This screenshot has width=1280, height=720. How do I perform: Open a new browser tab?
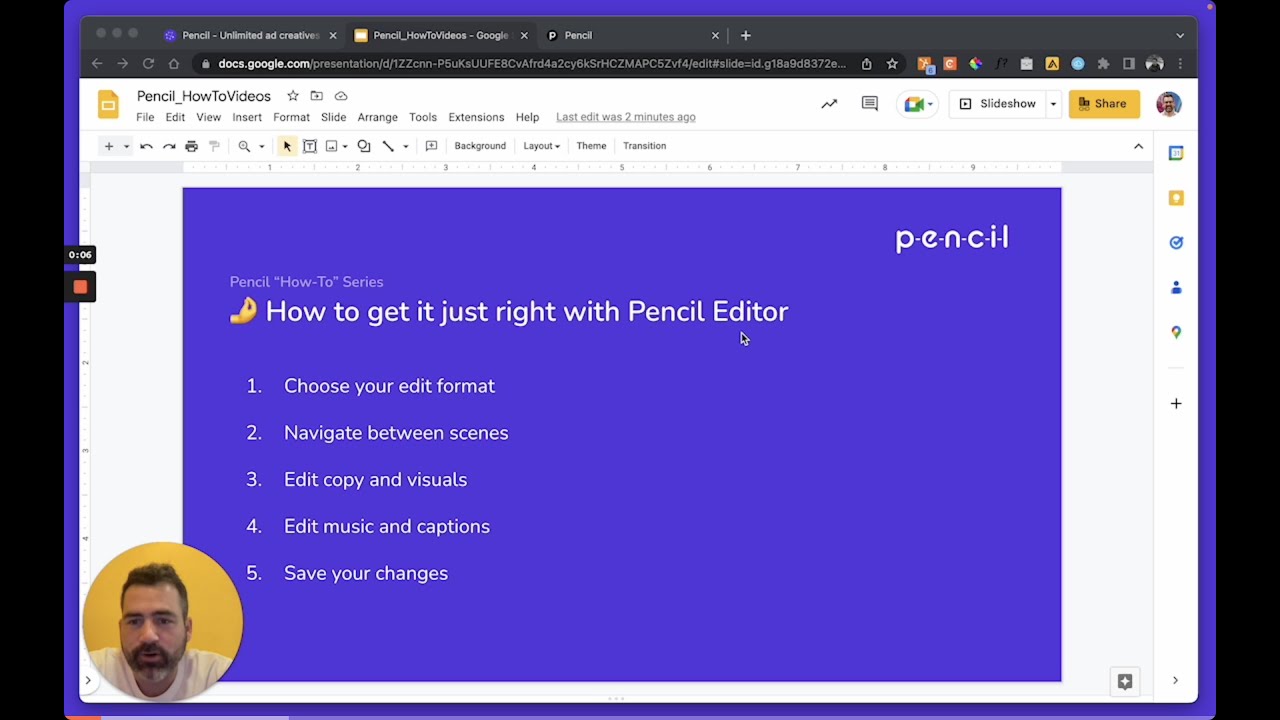click(745, 35)
